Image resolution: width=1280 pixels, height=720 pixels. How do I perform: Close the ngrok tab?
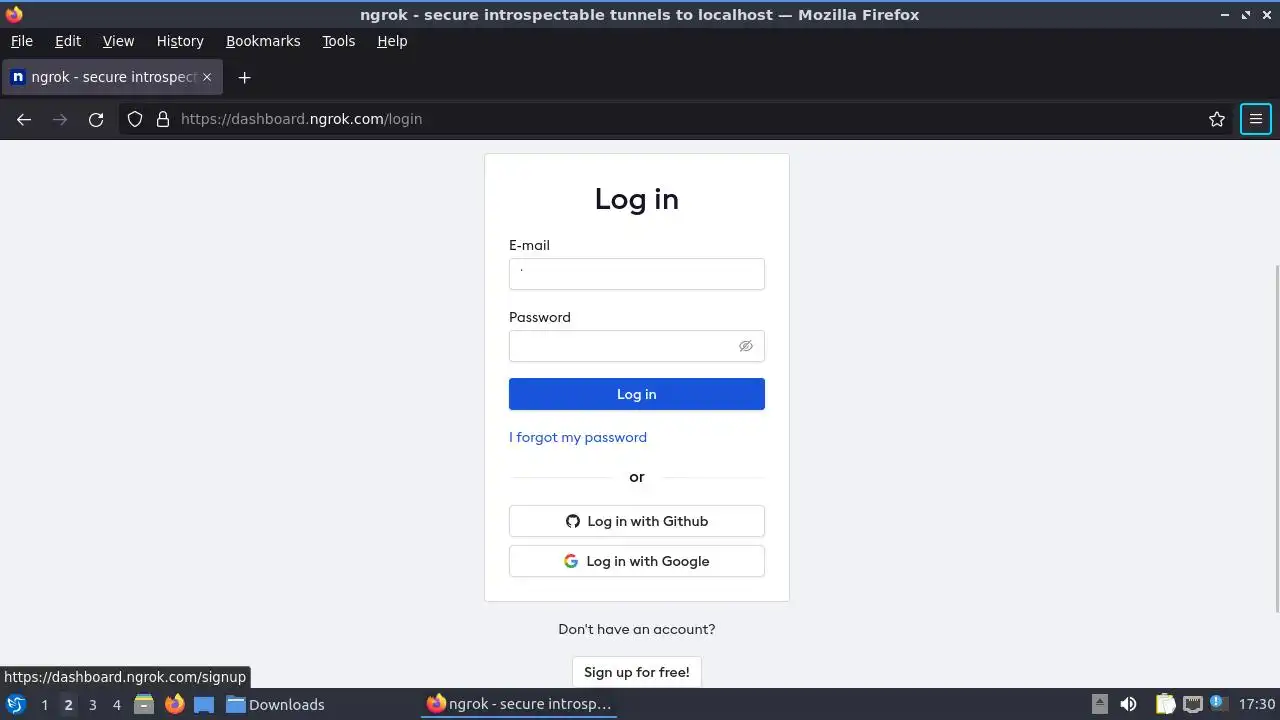207,77
